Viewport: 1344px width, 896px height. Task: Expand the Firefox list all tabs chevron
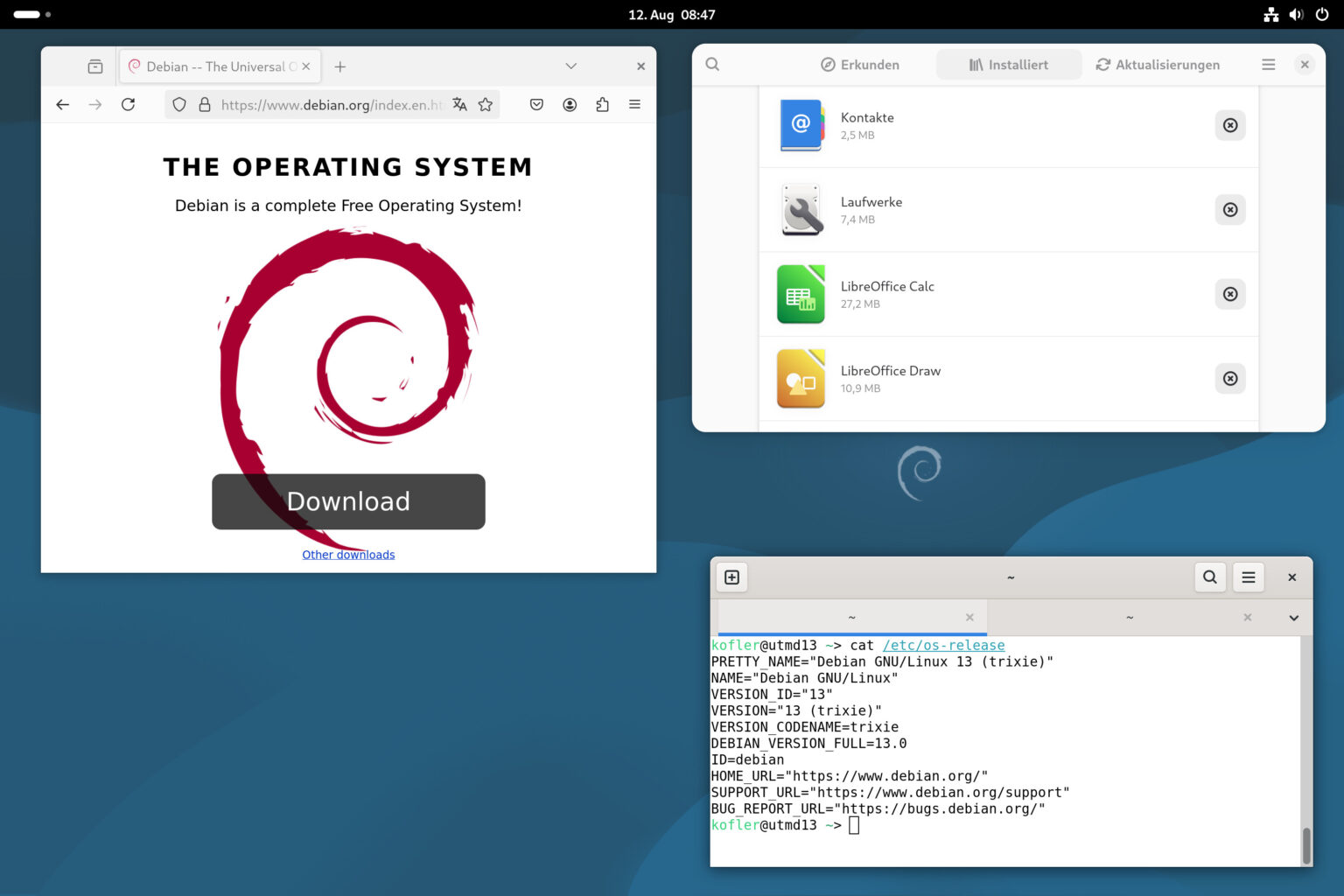point(570,66)
